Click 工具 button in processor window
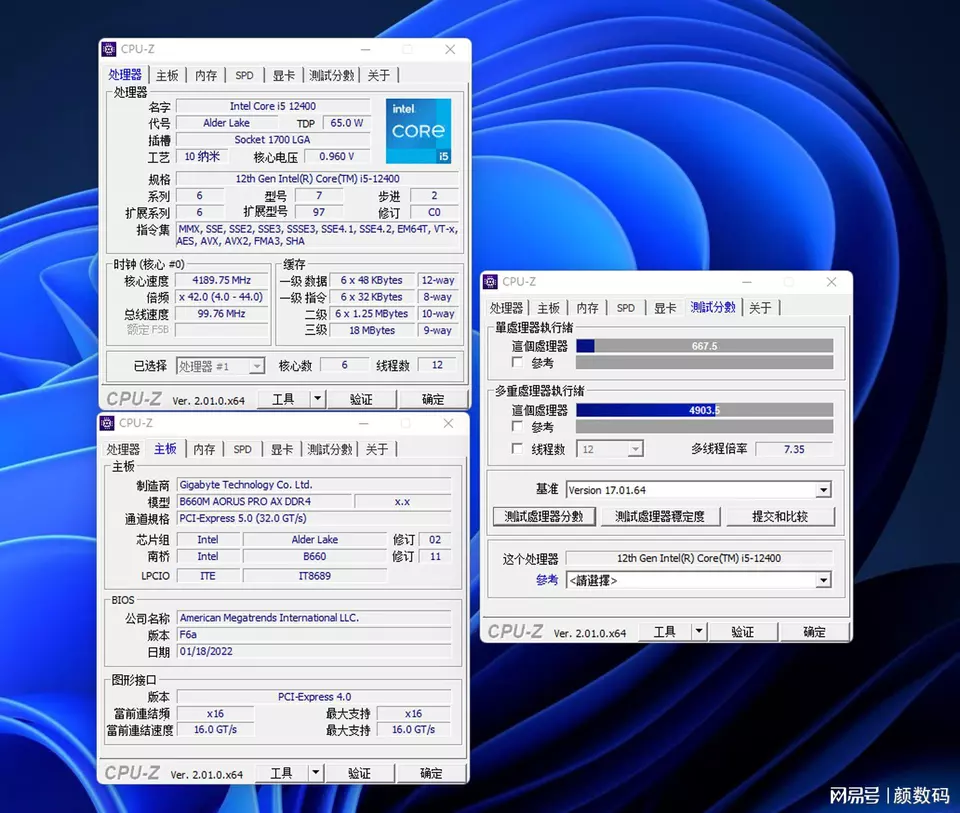The width and height of the screenshot is (960, 813). point(283,399)
